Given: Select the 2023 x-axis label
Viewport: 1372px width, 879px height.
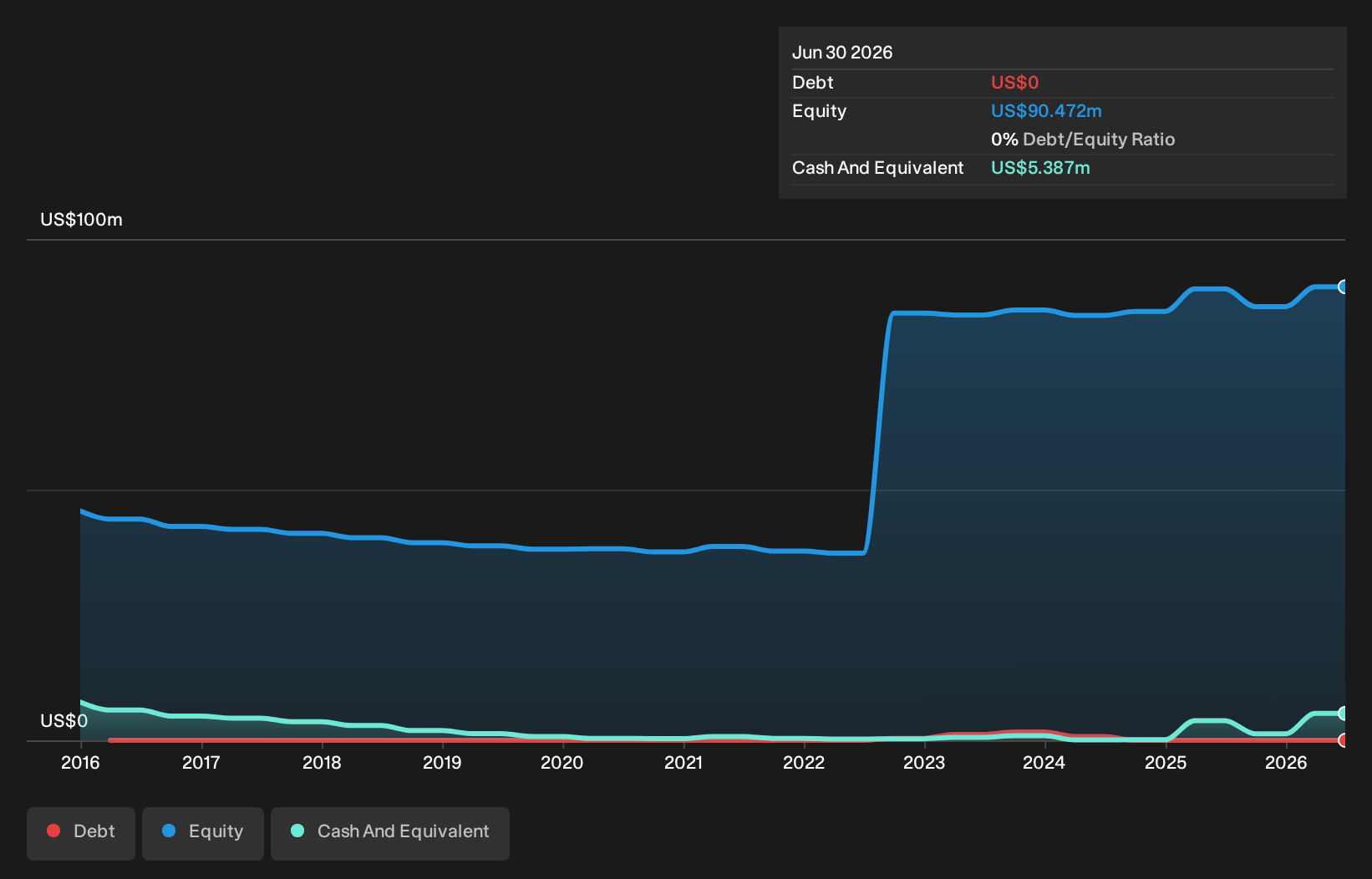Looking at the screenshot, I should click(924, 762).
